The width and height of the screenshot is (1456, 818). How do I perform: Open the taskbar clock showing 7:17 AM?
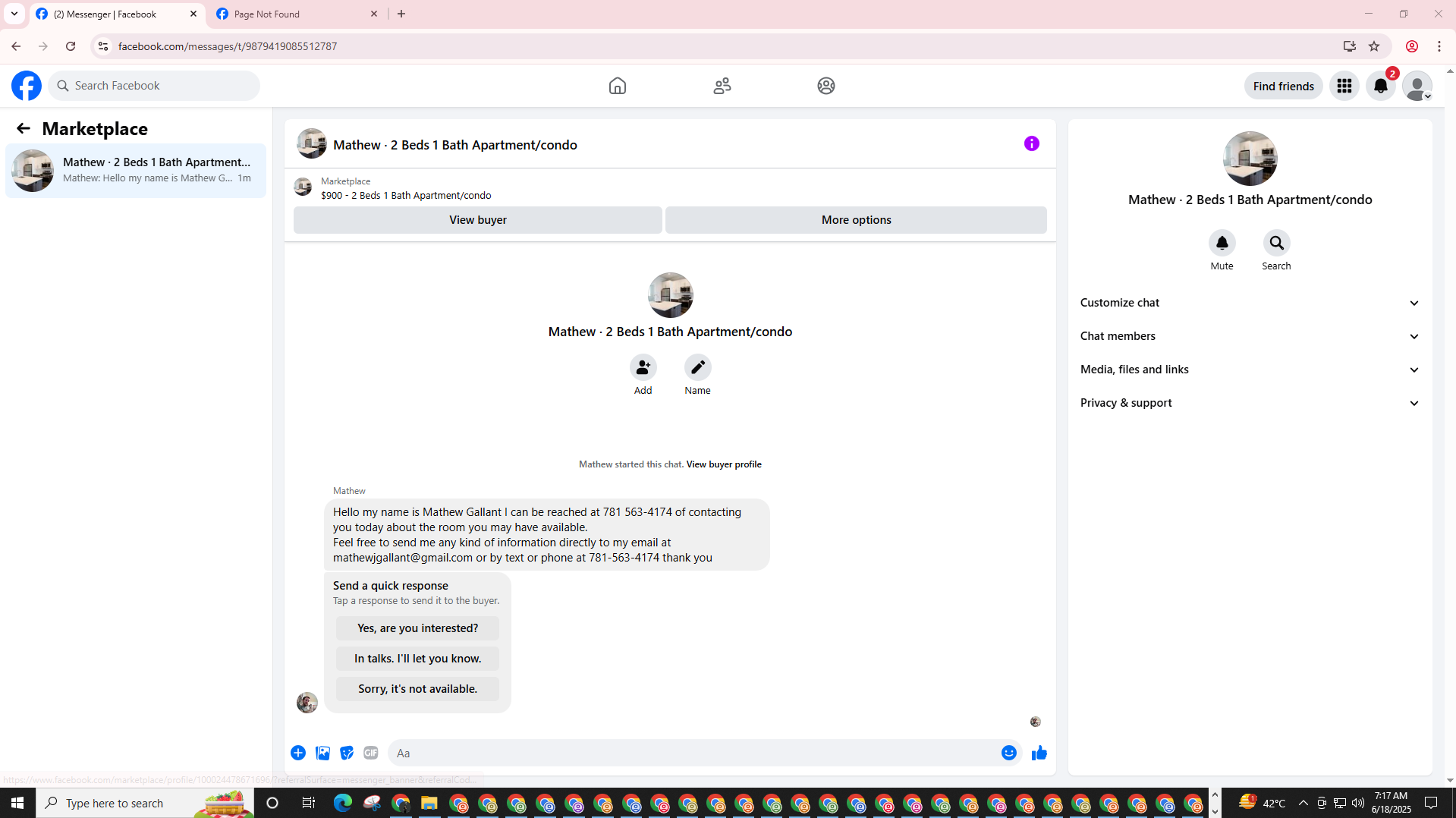click(x=1391, y=803)
